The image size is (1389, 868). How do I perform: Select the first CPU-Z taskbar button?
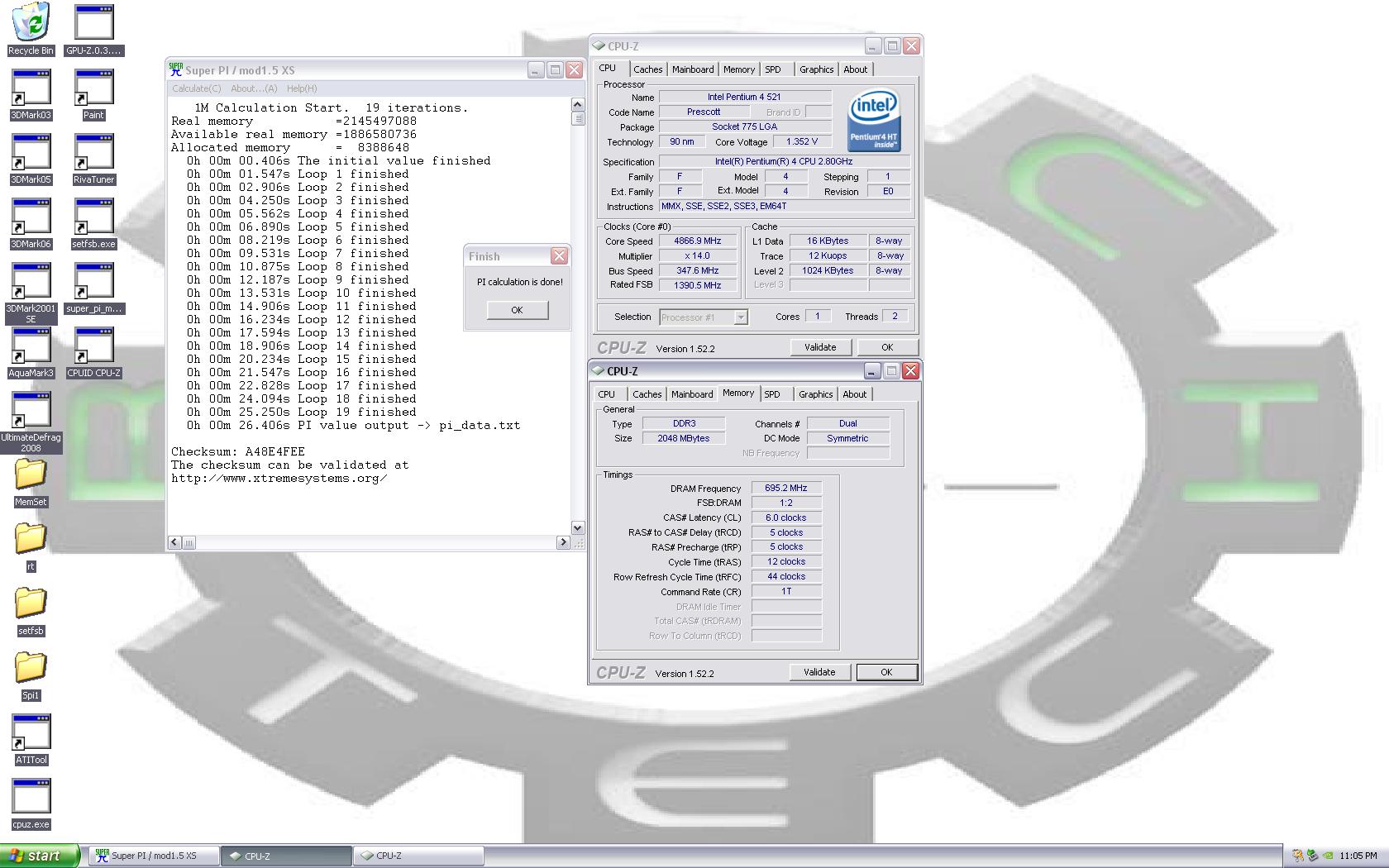coord(286,856)
